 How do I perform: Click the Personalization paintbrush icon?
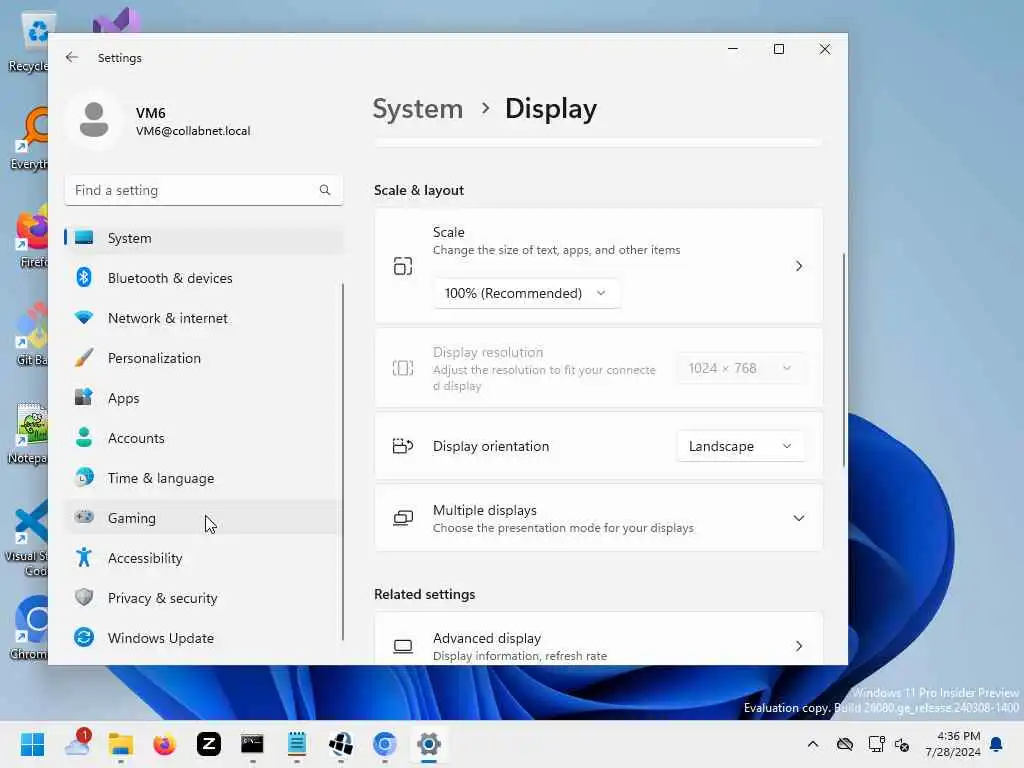click(x=84, y=358)
